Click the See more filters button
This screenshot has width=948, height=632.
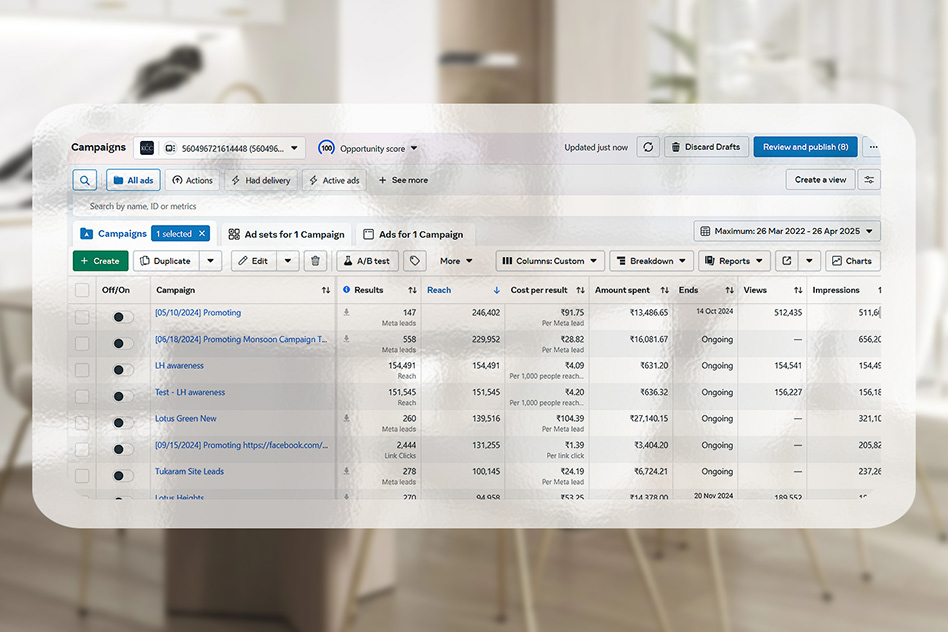(403, 180)
